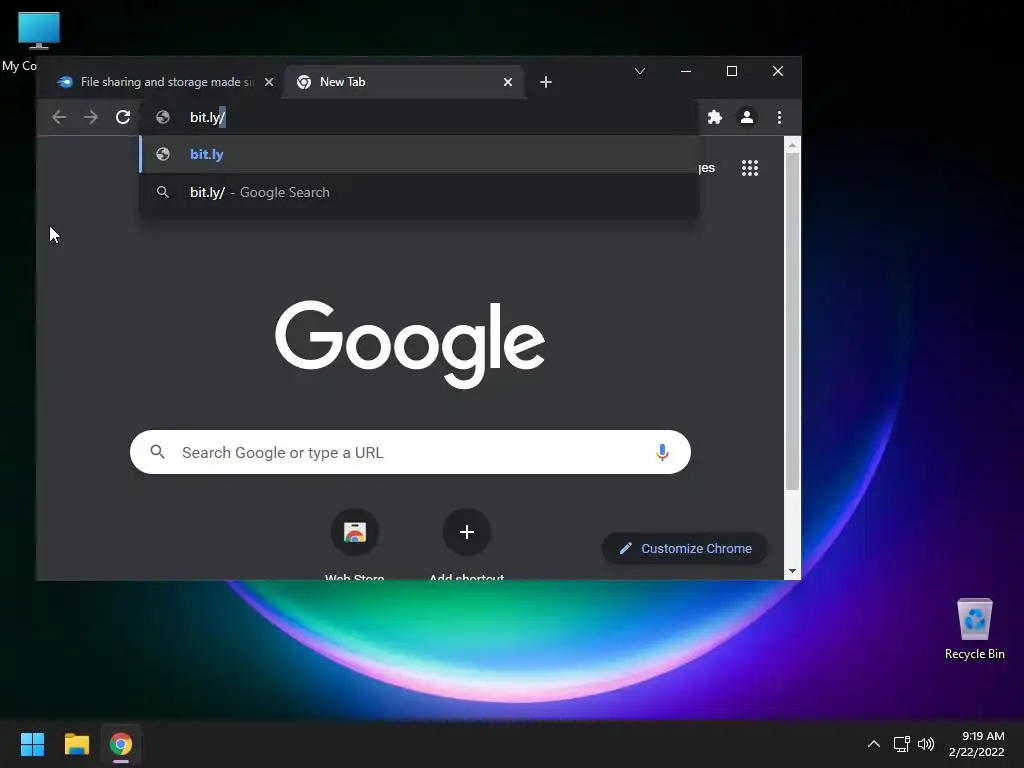Open the network status tray icon

click(902, 744)
